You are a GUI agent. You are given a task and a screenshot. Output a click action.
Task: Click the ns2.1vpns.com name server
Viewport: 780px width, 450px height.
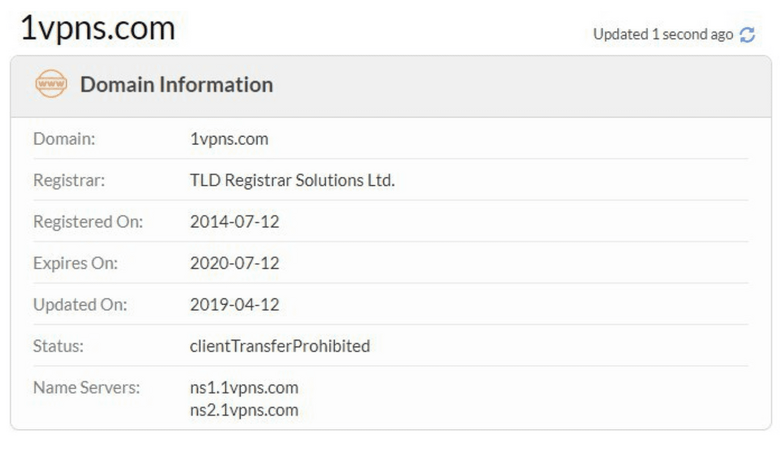pos(244,410)
